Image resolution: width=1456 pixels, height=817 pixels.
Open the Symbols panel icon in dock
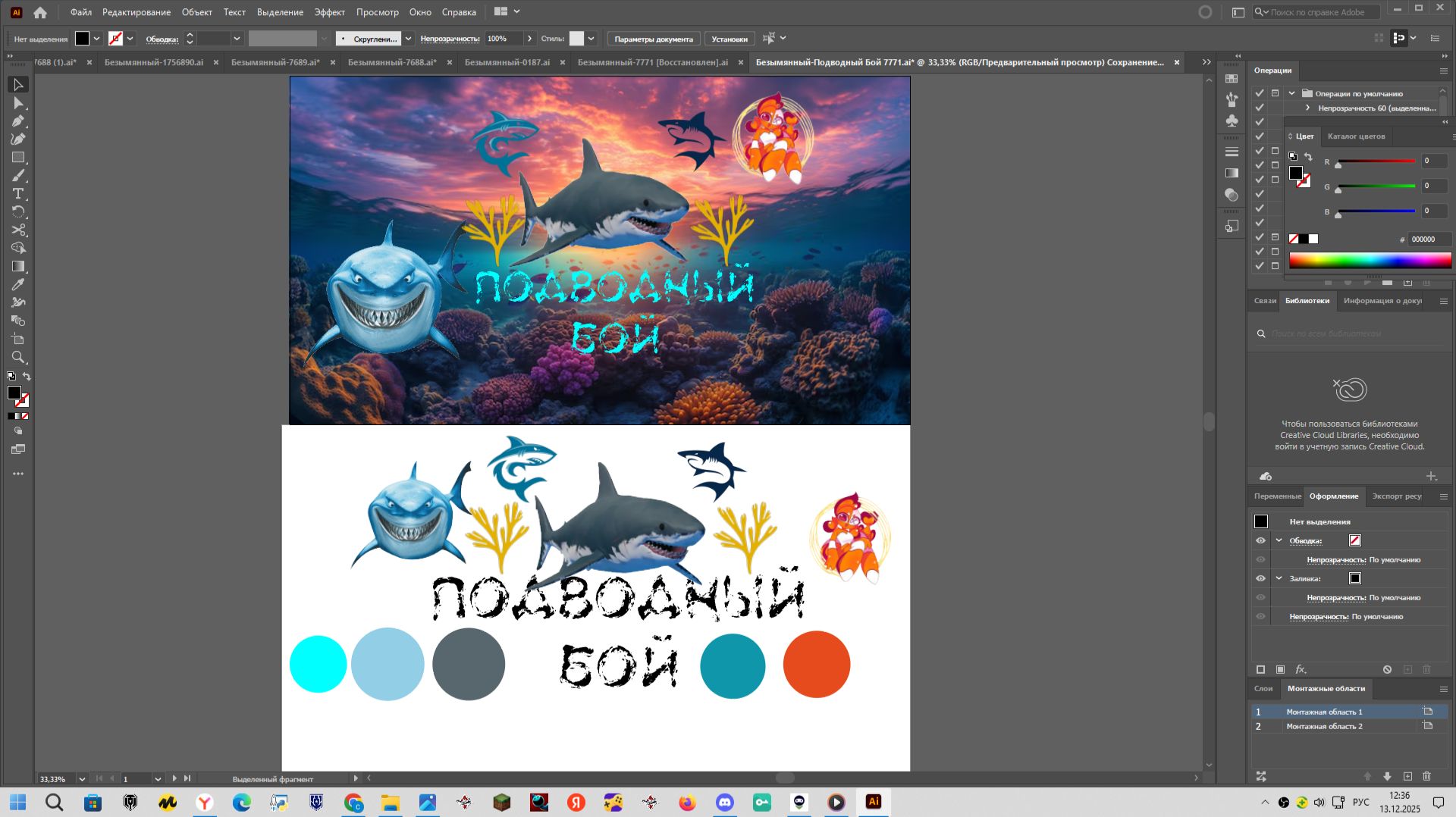coord(1232,121)
